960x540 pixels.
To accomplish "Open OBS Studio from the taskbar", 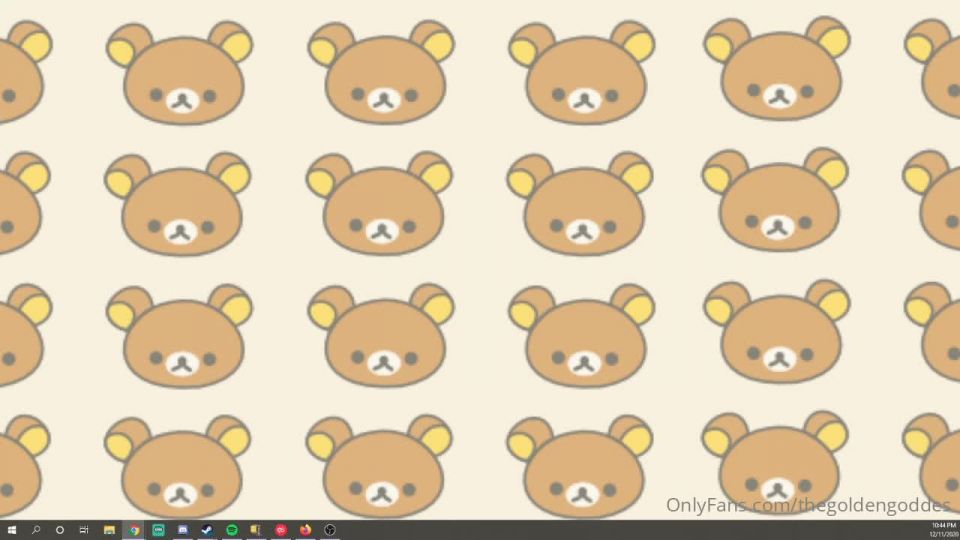I will (x=329, y=530).
